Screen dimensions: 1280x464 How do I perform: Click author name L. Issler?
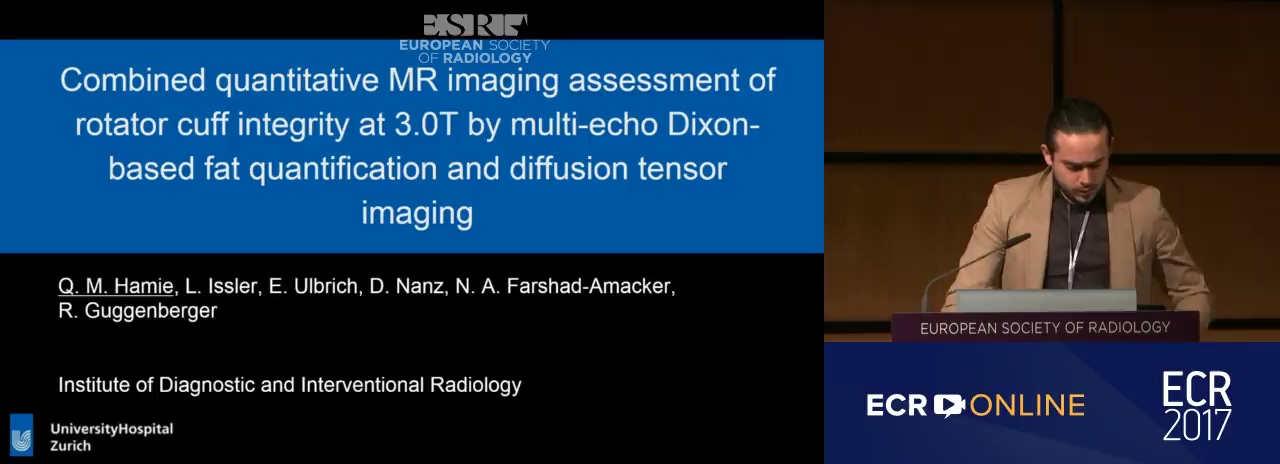click(221, 287)
